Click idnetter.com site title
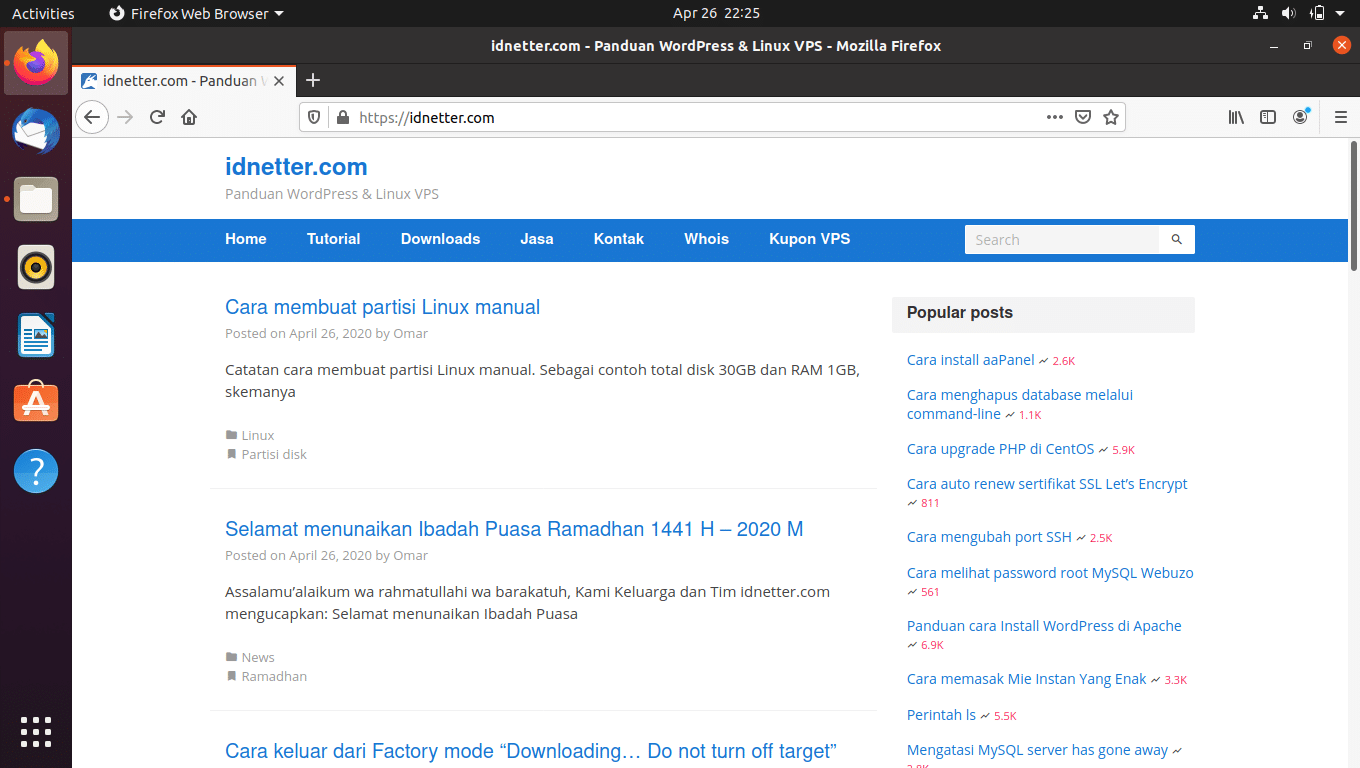The image size is (1360, 768). (x=296, y=167)
